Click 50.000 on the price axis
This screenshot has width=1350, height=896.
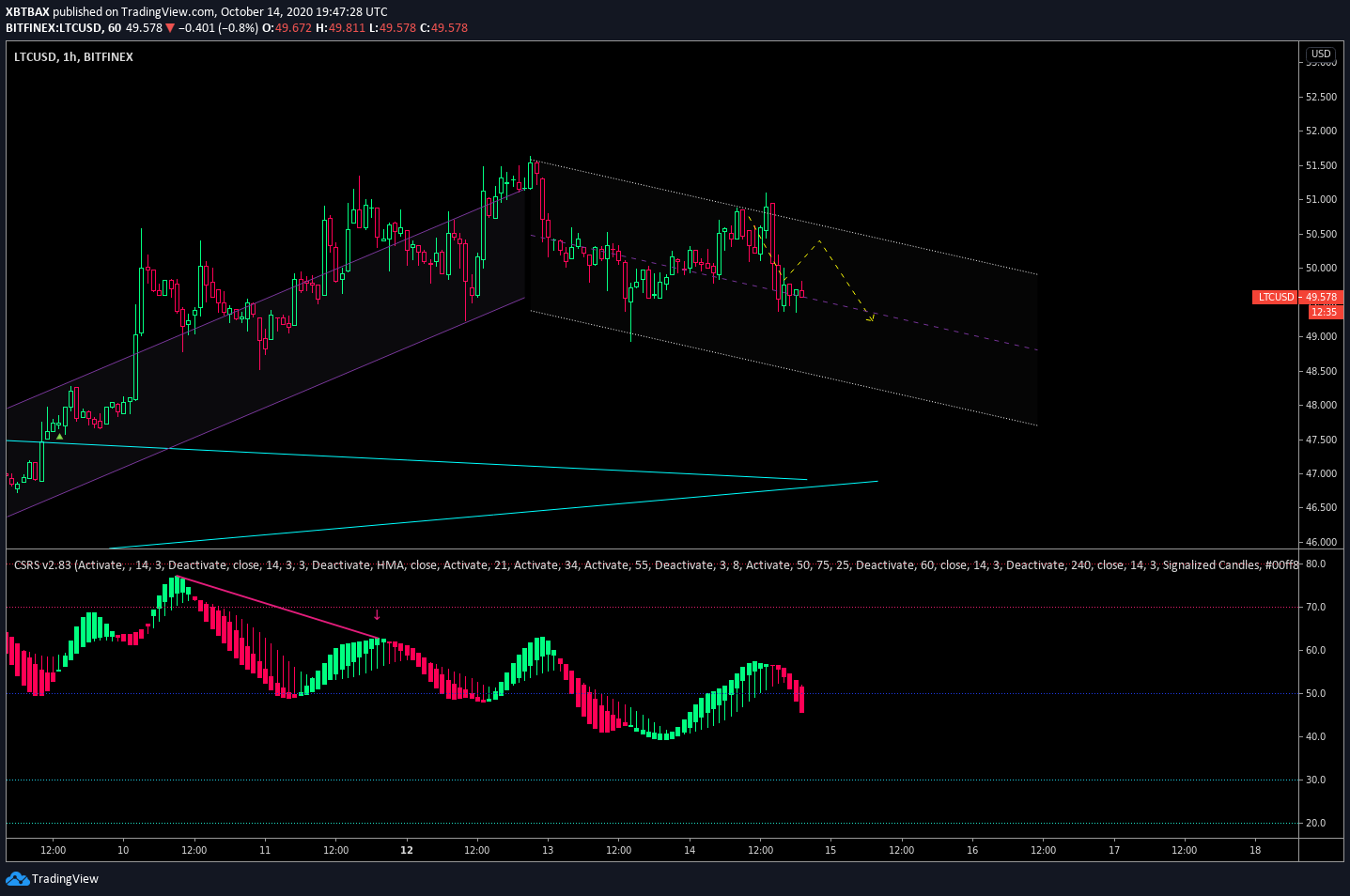pos(1321,269)
